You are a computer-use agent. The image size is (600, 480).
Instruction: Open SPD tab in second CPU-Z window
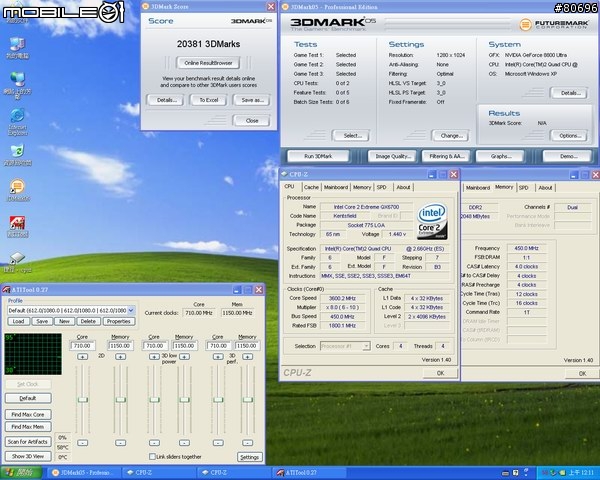[x=523, y=188]
